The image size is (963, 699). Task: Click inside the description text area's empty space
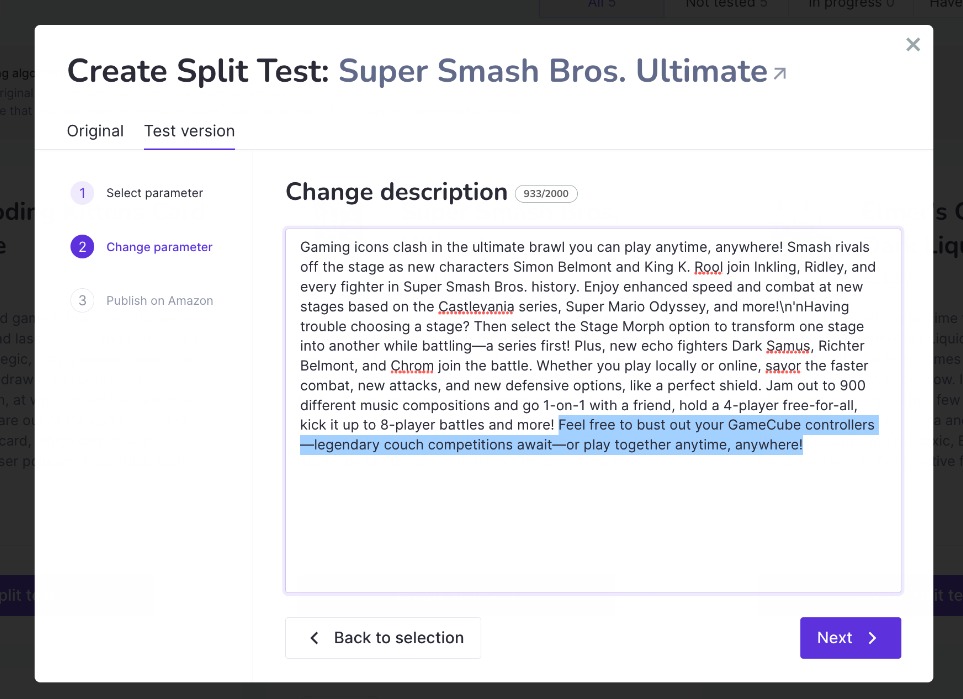coord(593,522)
